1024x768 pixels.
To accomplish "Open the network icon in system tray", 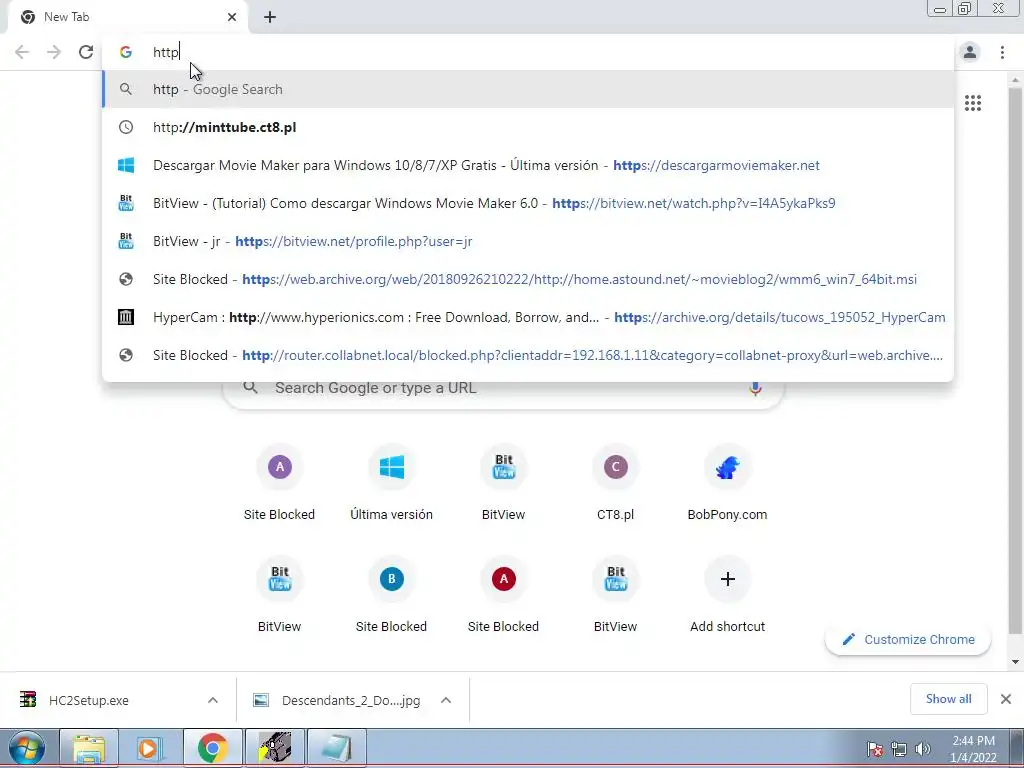I will [899, 749].
